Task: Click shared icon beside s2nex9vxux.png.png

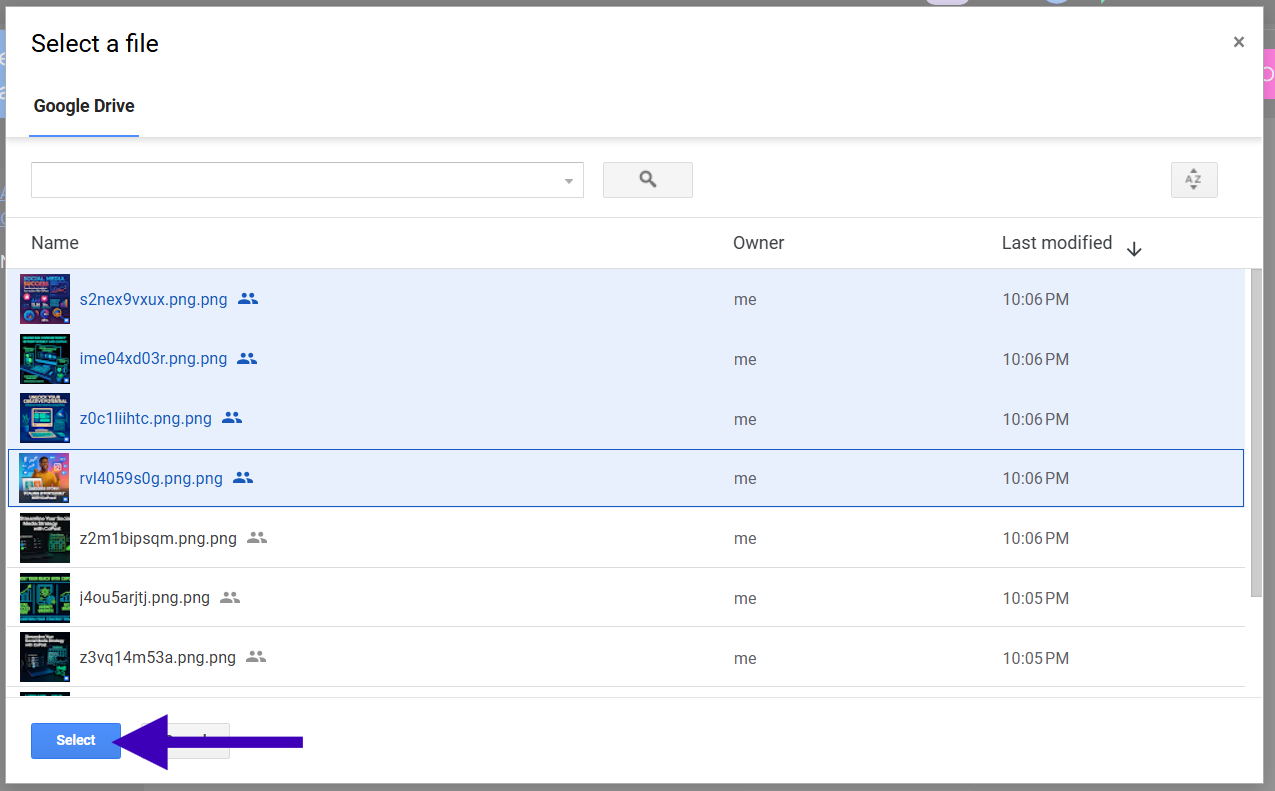Action: [x=248, y=299]
